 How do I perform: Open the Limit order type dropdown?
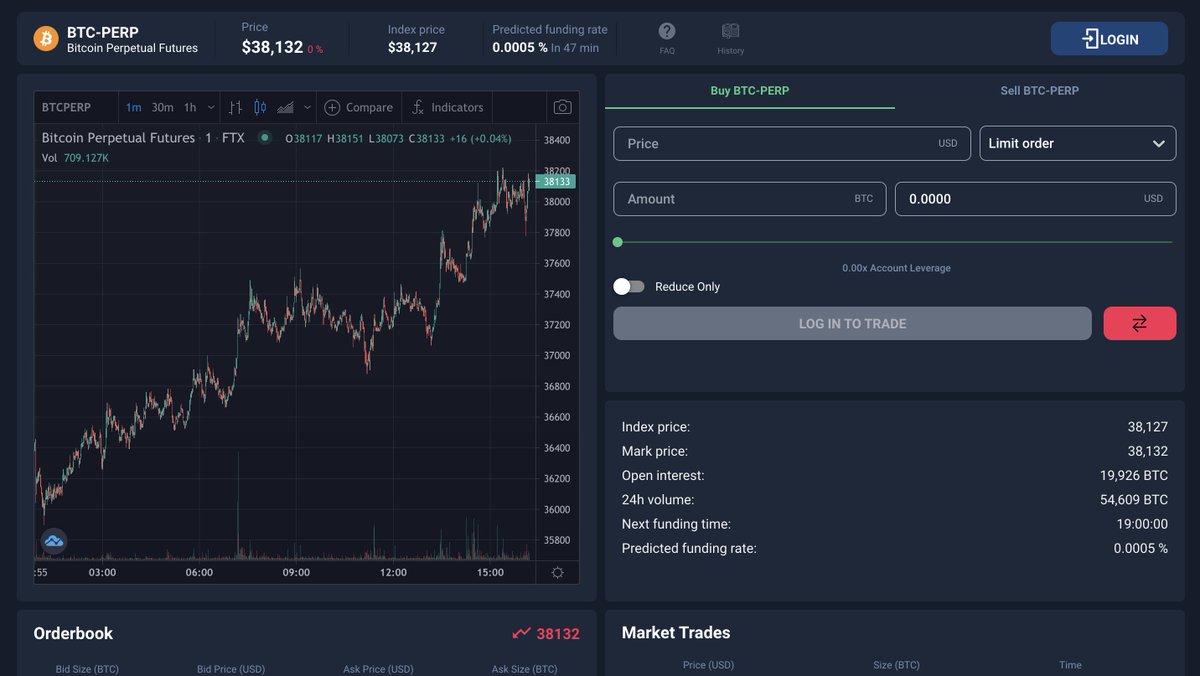[1078, 143]
